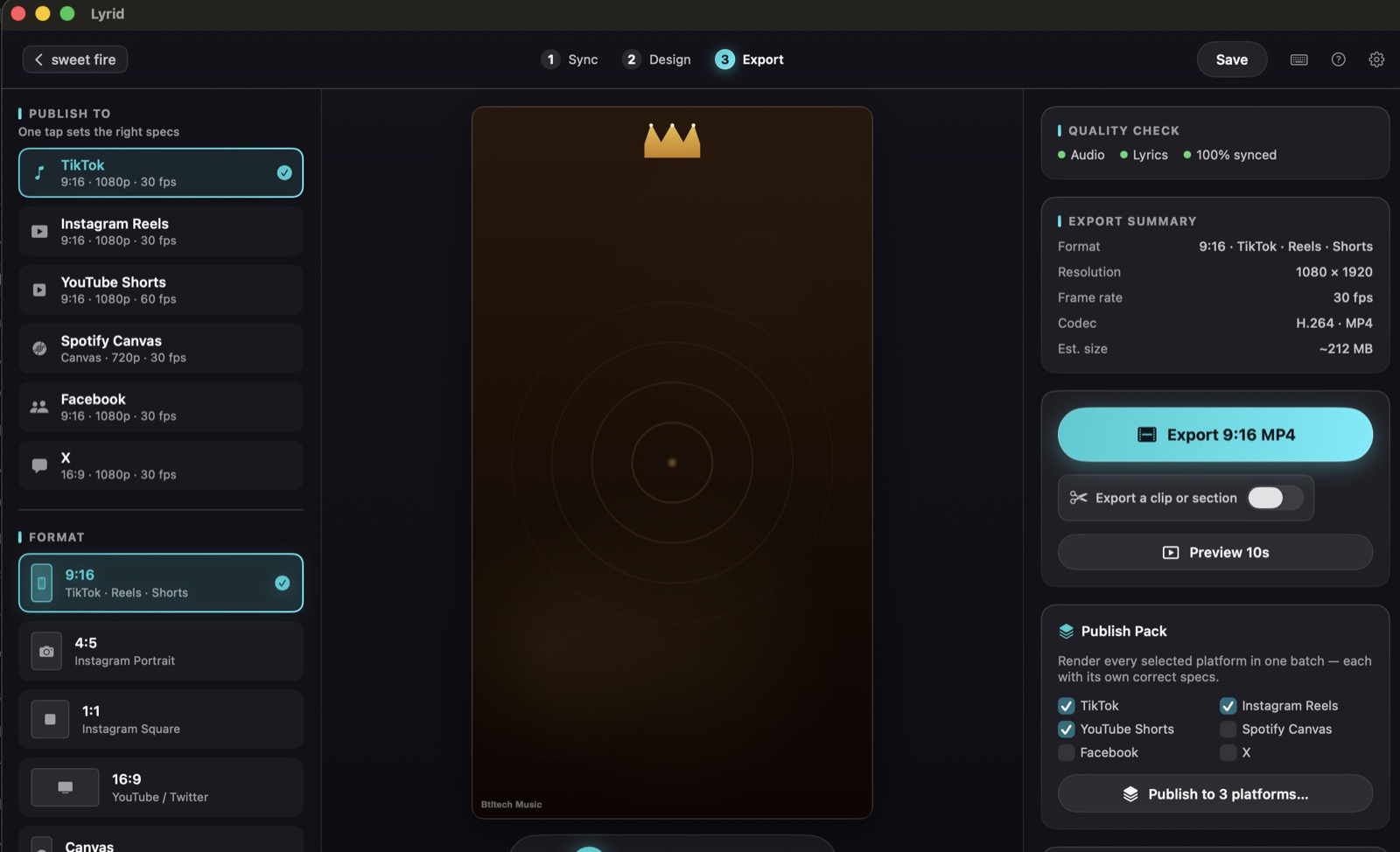Click the Audio quality status
The width and height of the screenshot is (1400, 852).
(x=1081, y=155)
